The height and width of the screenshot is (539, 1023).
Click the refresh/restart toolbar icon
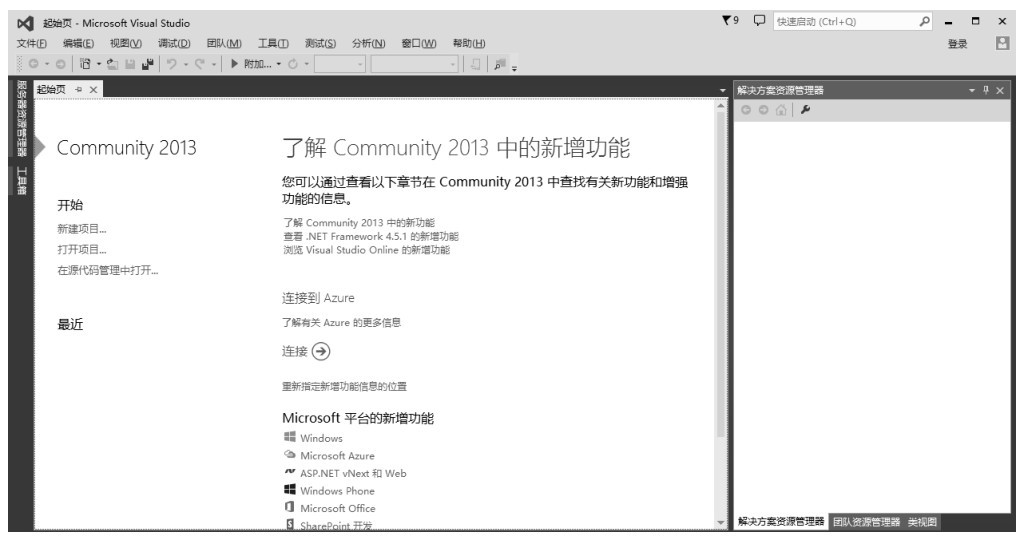293,64
